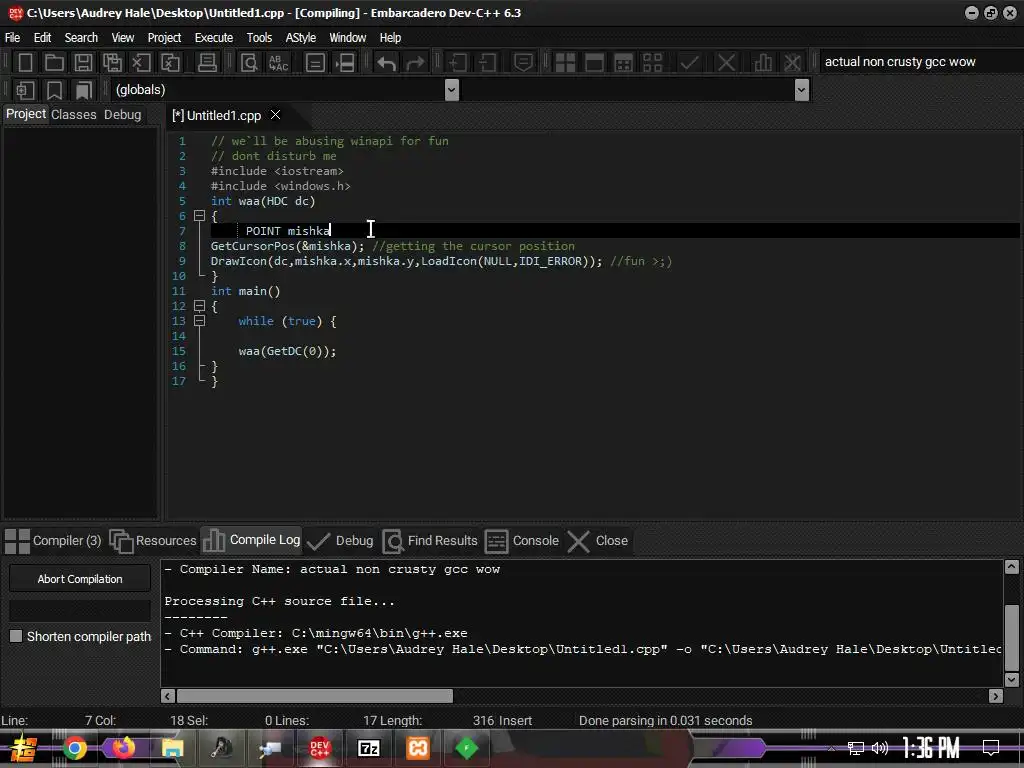Close the Untitled1.cpp editor tab
This screenshot has width=1024, height=768.
tap(276, 115)
